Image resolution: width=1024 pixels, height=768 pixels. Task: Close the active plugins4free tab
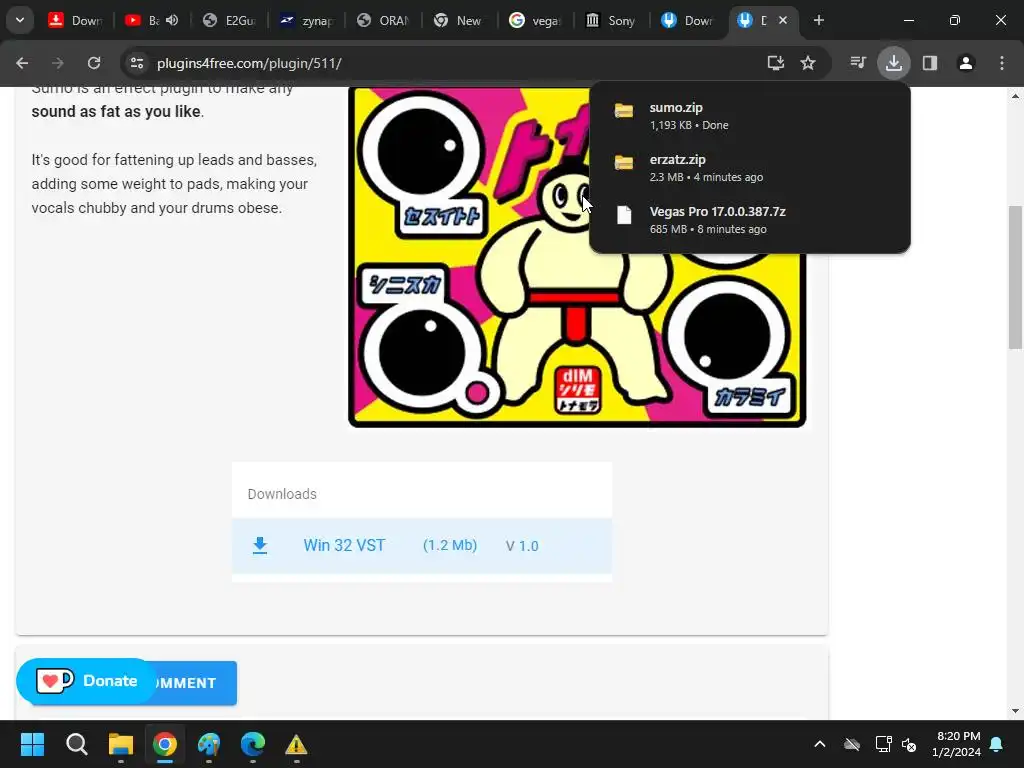tap(783, 20)
